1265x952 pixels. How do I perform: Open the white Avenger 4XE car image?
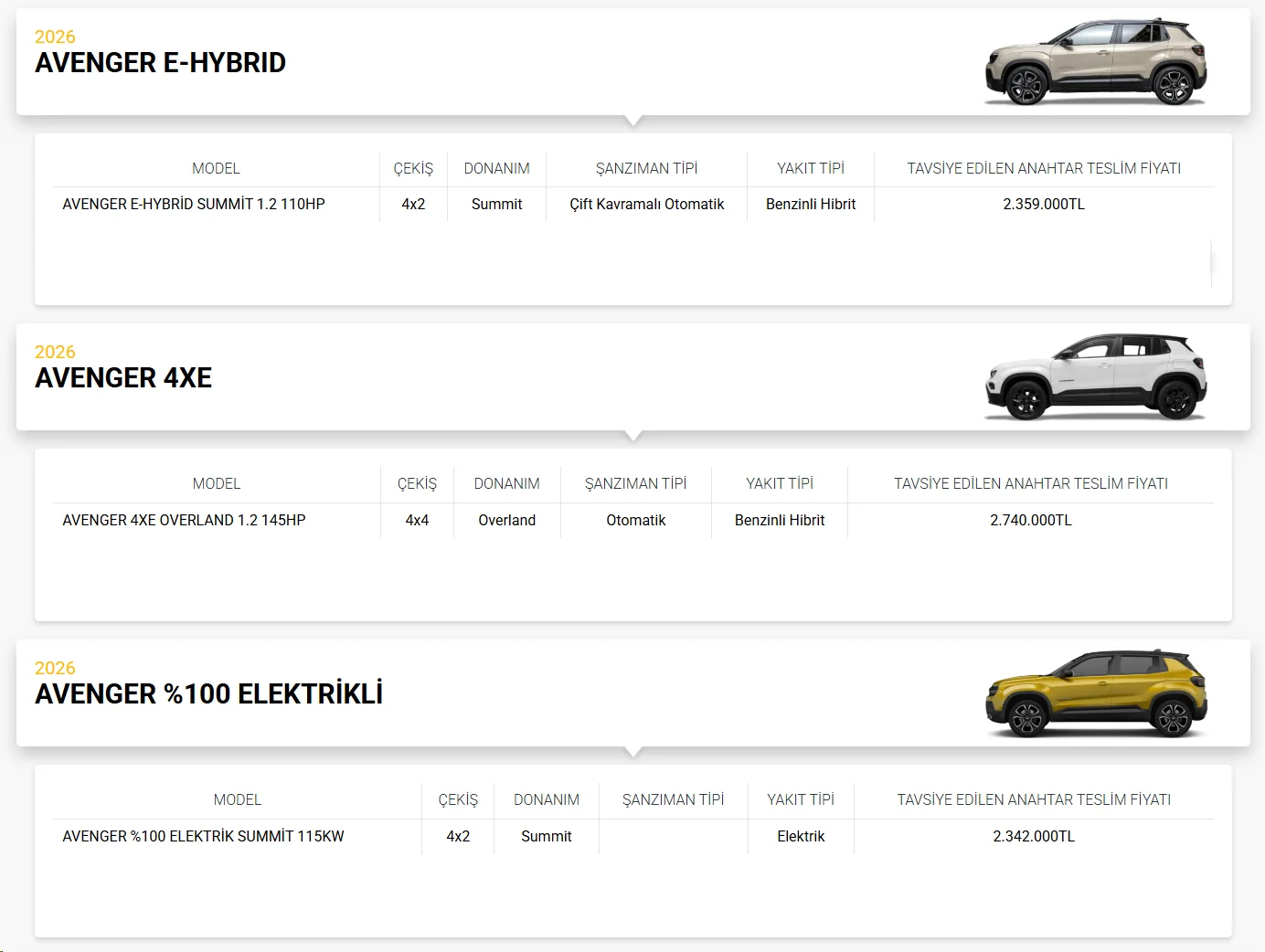point(1096,377)
